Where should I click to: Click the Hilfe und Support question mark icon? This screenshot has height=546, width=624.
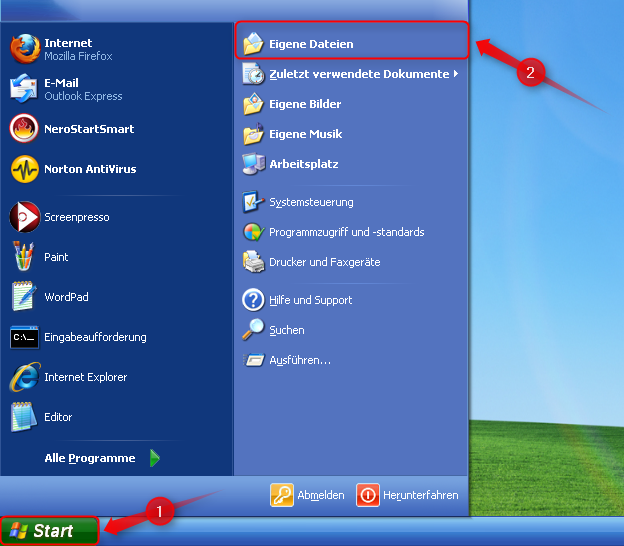[x=253, y=300]
